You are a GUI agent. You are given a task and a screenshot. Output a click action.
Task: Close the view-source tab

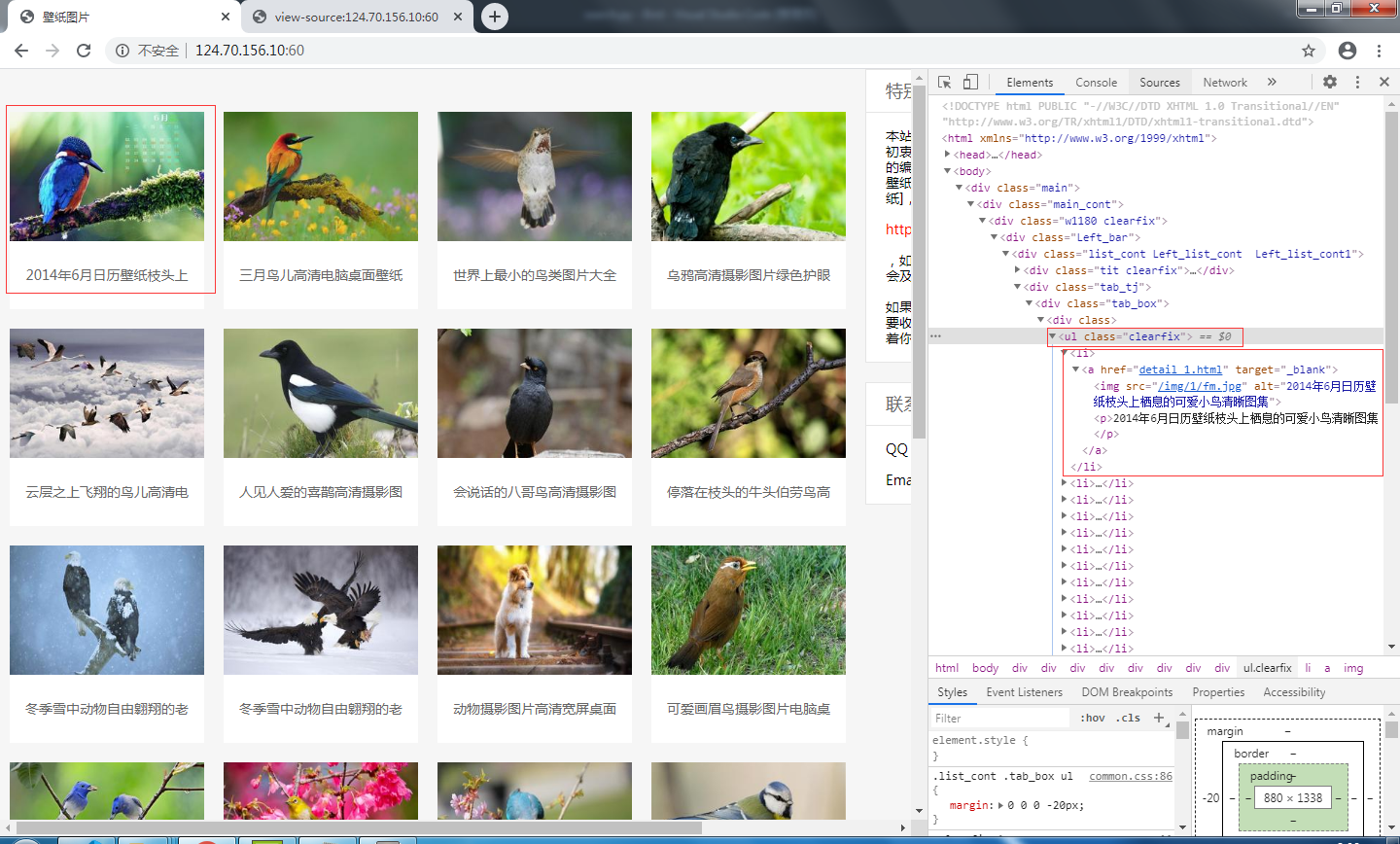(x=459, y=17)
